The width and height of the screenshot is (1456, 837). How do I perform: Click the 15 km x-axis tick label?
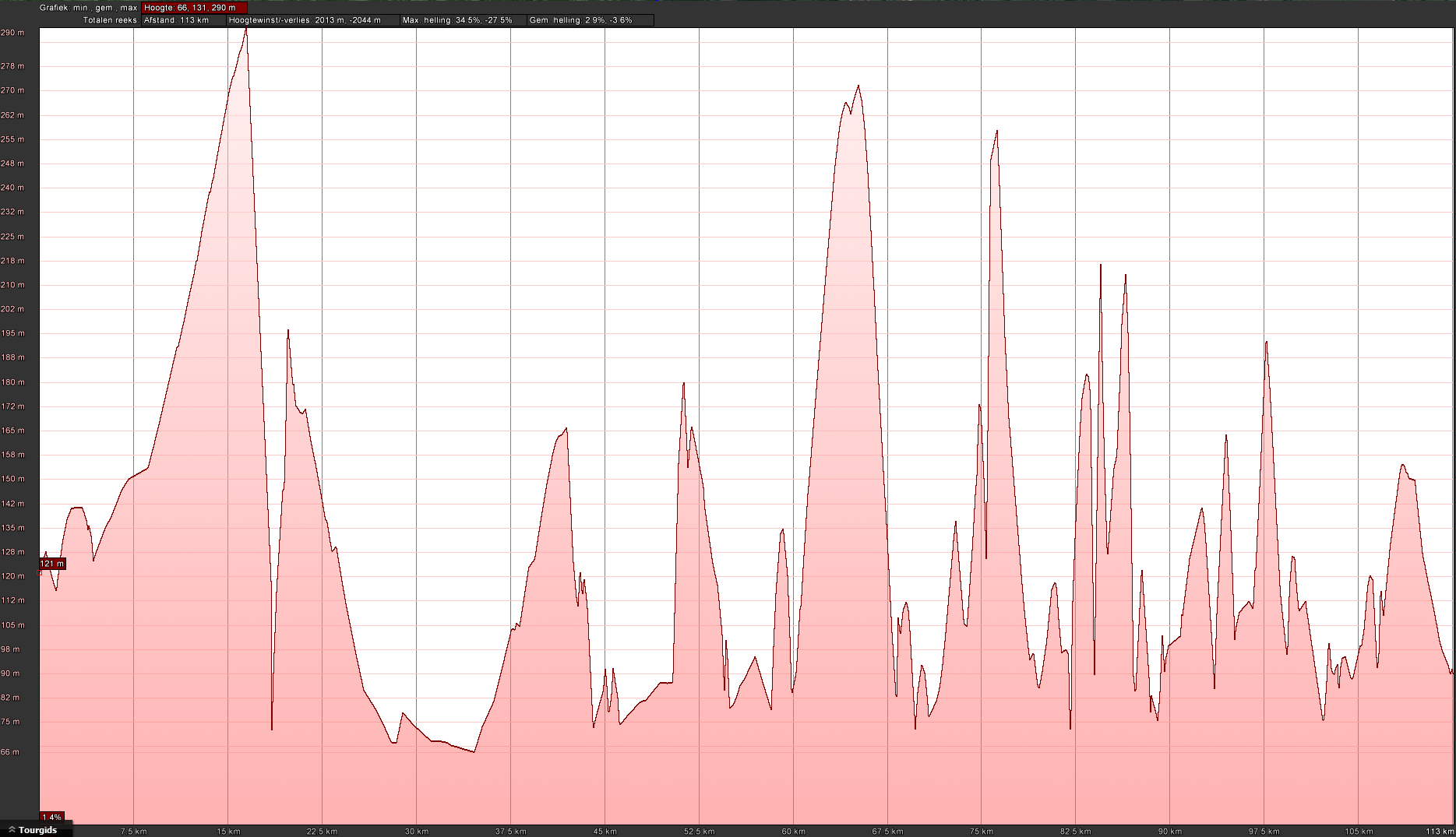point(228,832)
